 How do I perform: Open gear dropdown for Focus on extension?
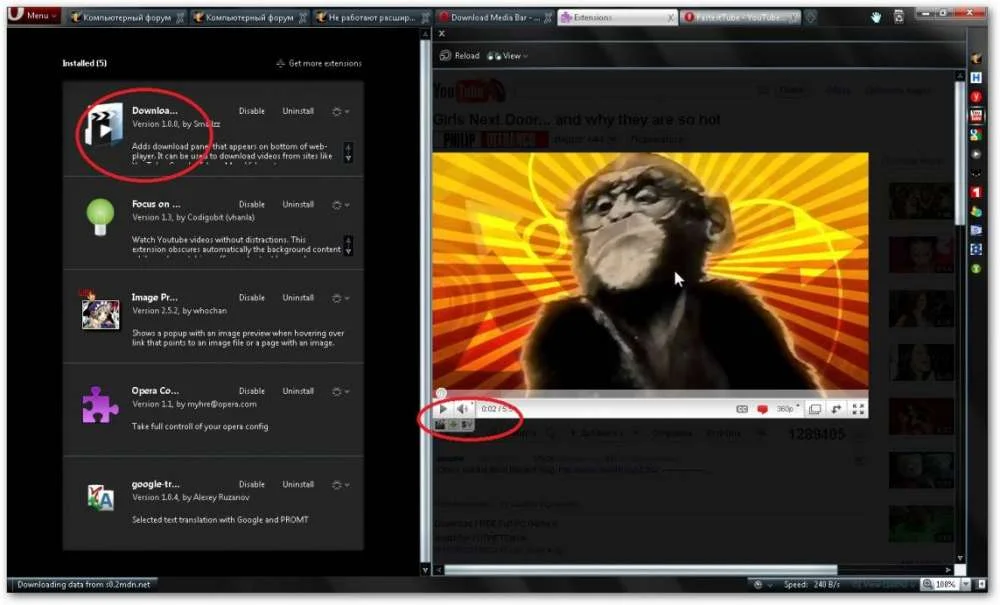point(340,205)
